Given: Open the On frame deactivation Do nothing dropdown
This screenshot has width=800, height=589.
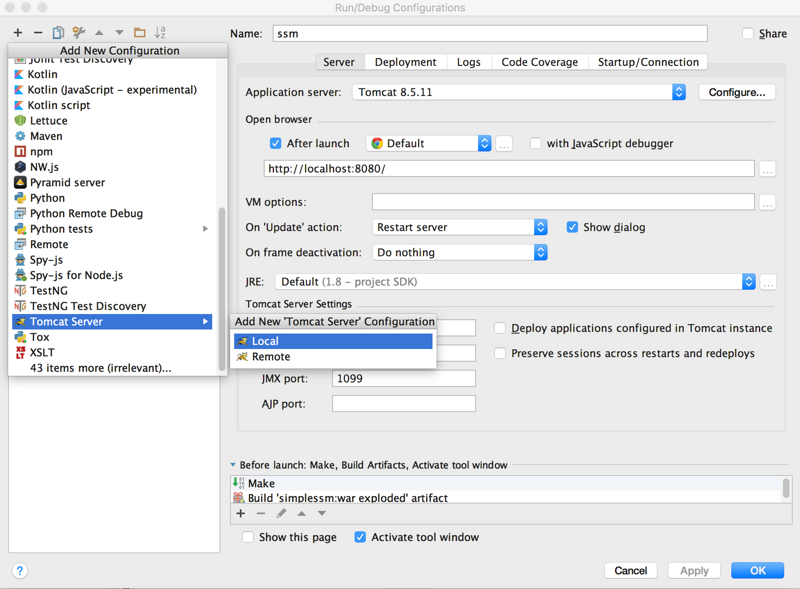Looking at the screenshot, I should [x=460, y=252].
